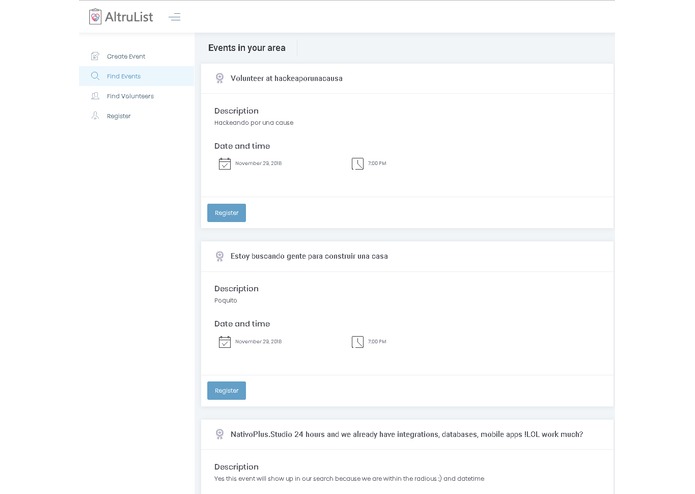
Task: Click the Estoy buscando gente para construir title
Action: (309, 256)
